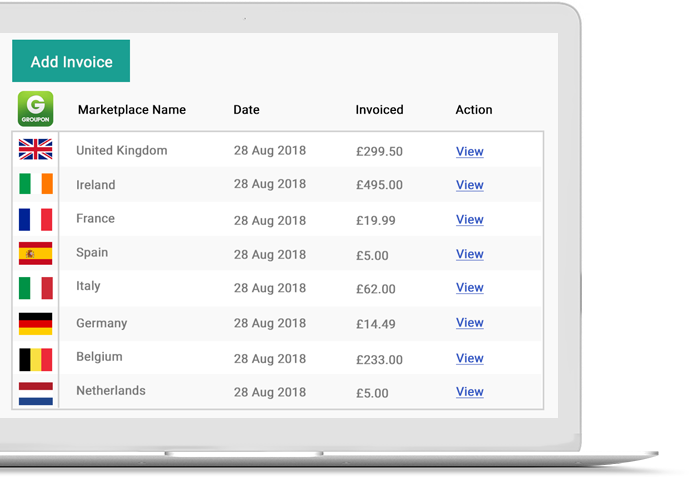Click the Groupon logo icon

coord(36,109)
